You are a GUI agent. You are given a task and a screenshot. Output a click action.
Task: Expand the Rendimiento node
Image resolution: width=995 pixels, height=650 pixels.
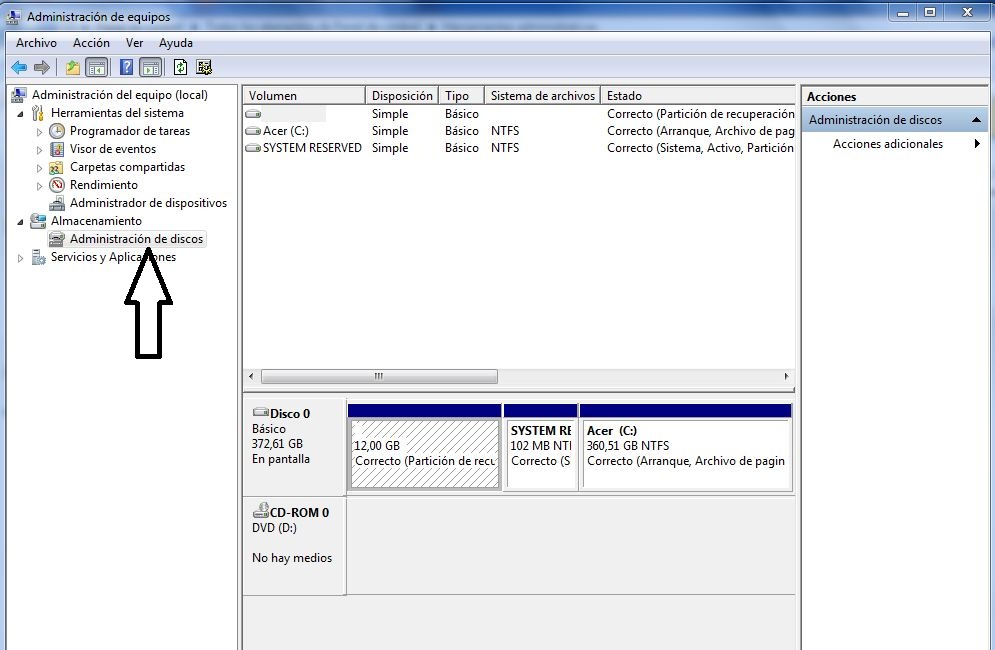click(39, 186)
